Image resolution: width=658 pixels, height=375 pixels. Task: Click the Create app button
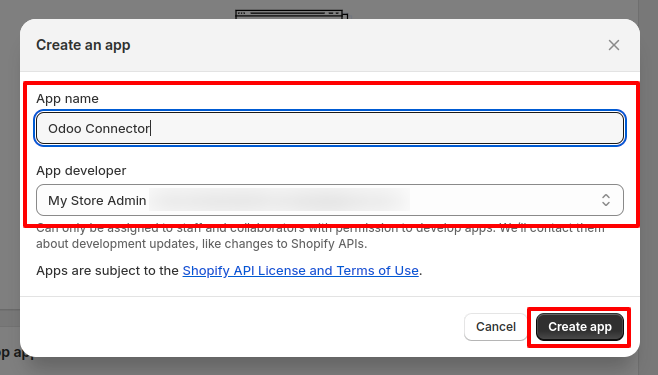[x=580, y=327]
